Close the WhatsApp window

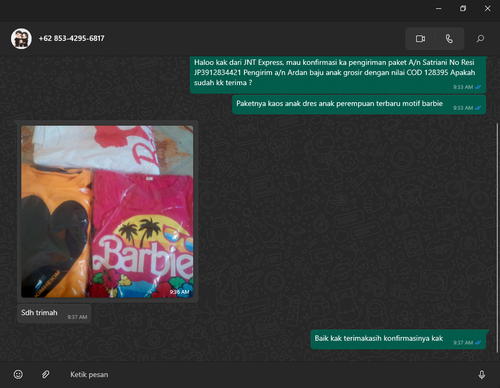487,9
